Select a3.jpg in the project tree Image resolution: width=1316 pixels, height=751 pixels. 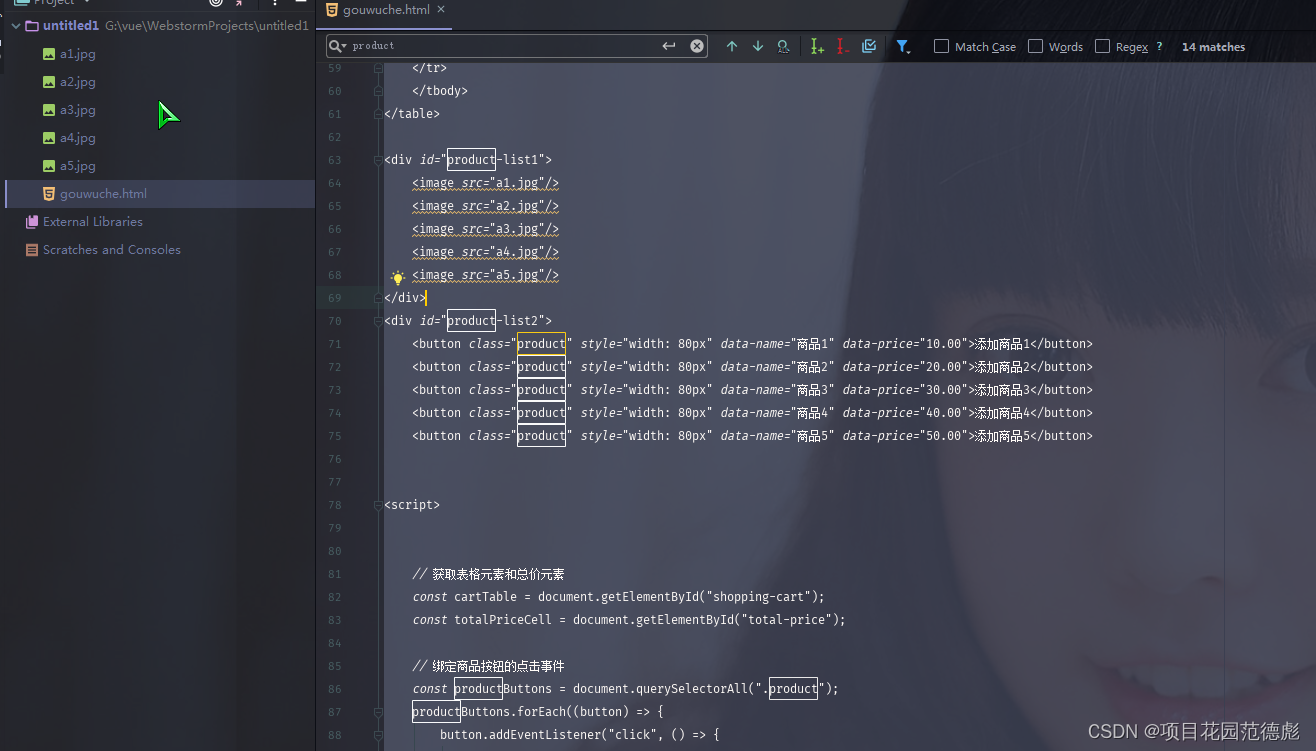tap(78, 110)
